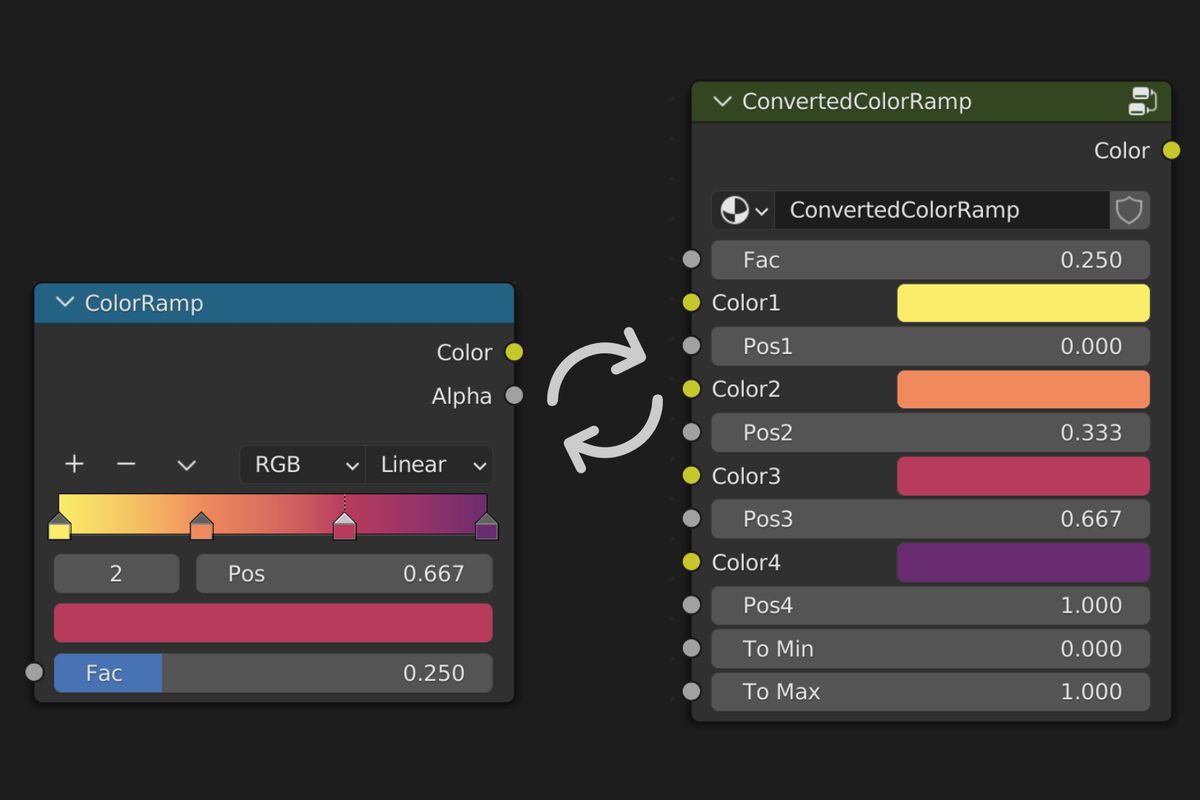Click the To Max input socket

(x=691, y=691)
